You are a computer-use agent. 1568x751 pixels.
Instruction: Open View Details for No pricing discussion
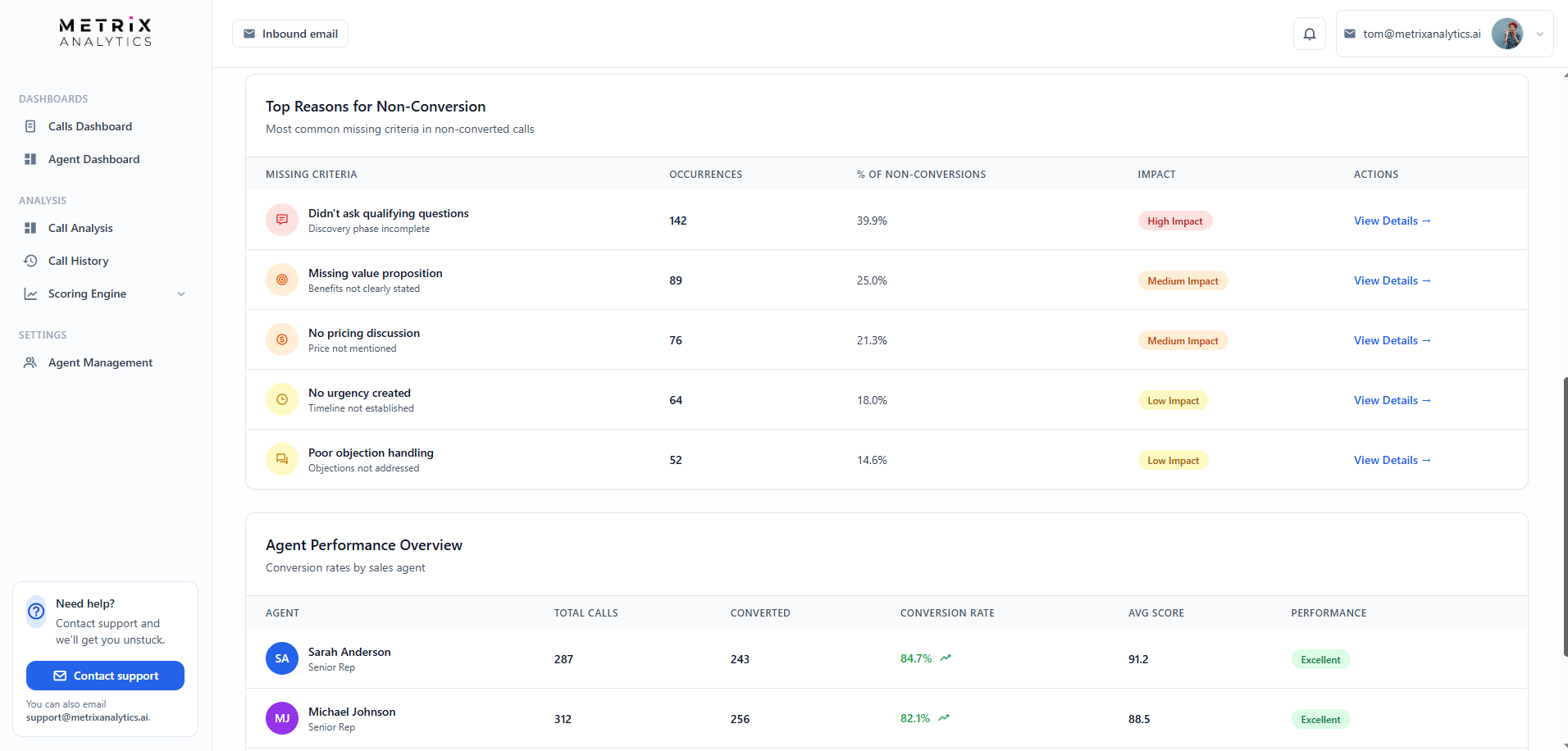click(x=1392, y=339)
